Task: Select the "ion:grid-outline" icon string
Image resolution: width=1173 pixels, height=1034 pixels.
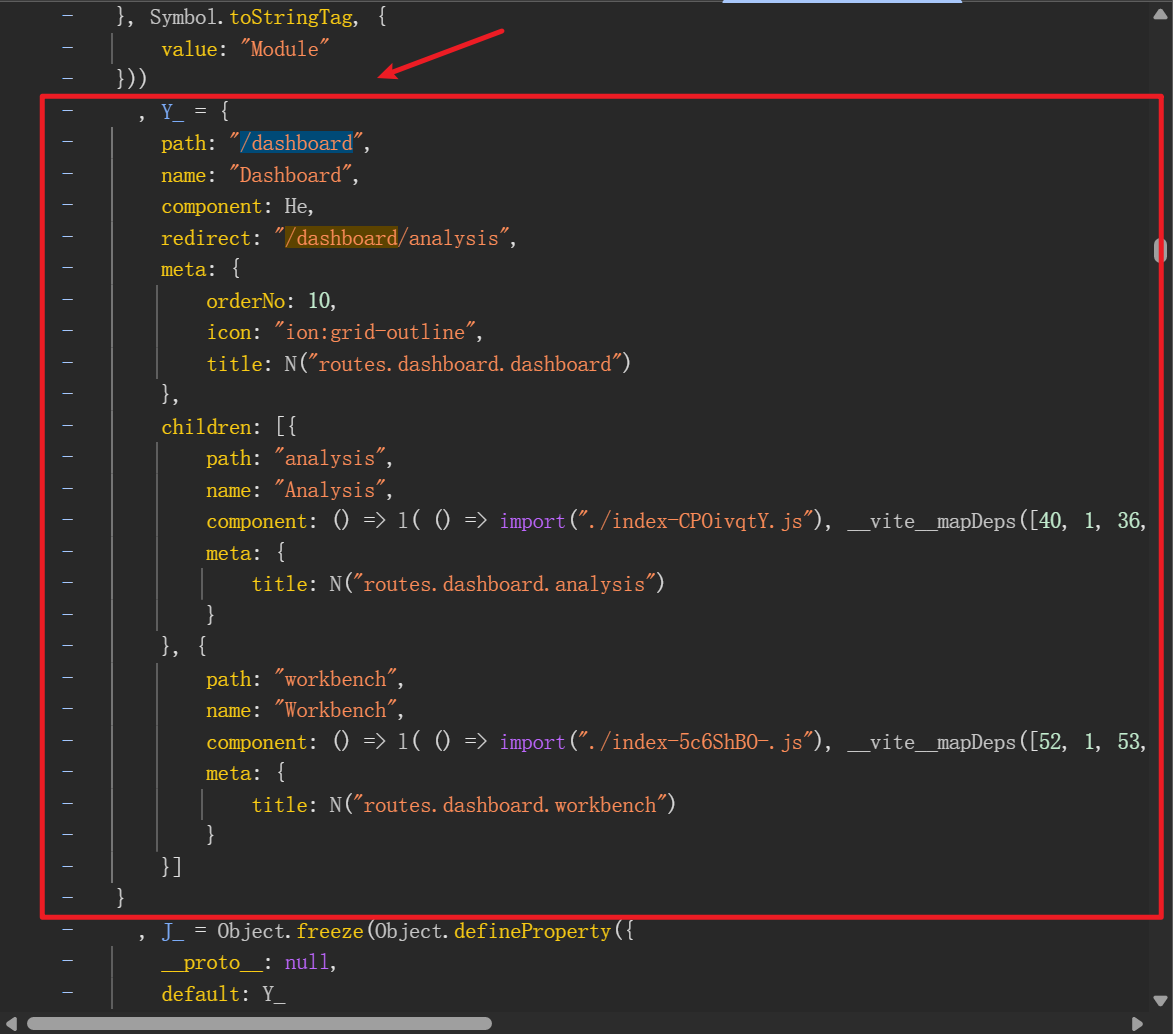Action: click(x=379, y=333)
